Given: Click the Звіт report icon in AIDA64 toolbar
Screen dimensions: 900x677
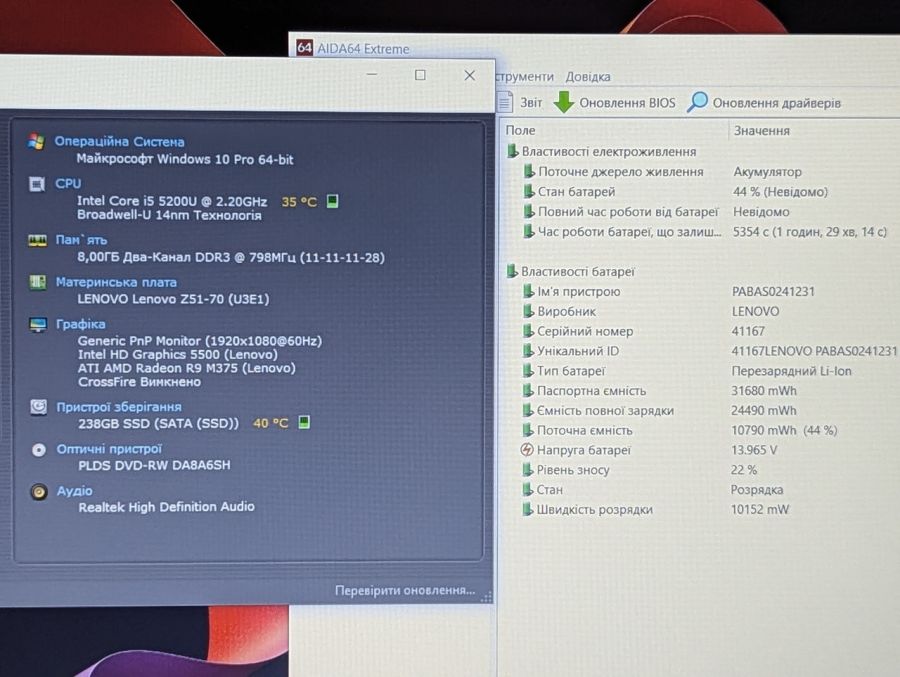Looking at the screenshot, I should (505, 102).
